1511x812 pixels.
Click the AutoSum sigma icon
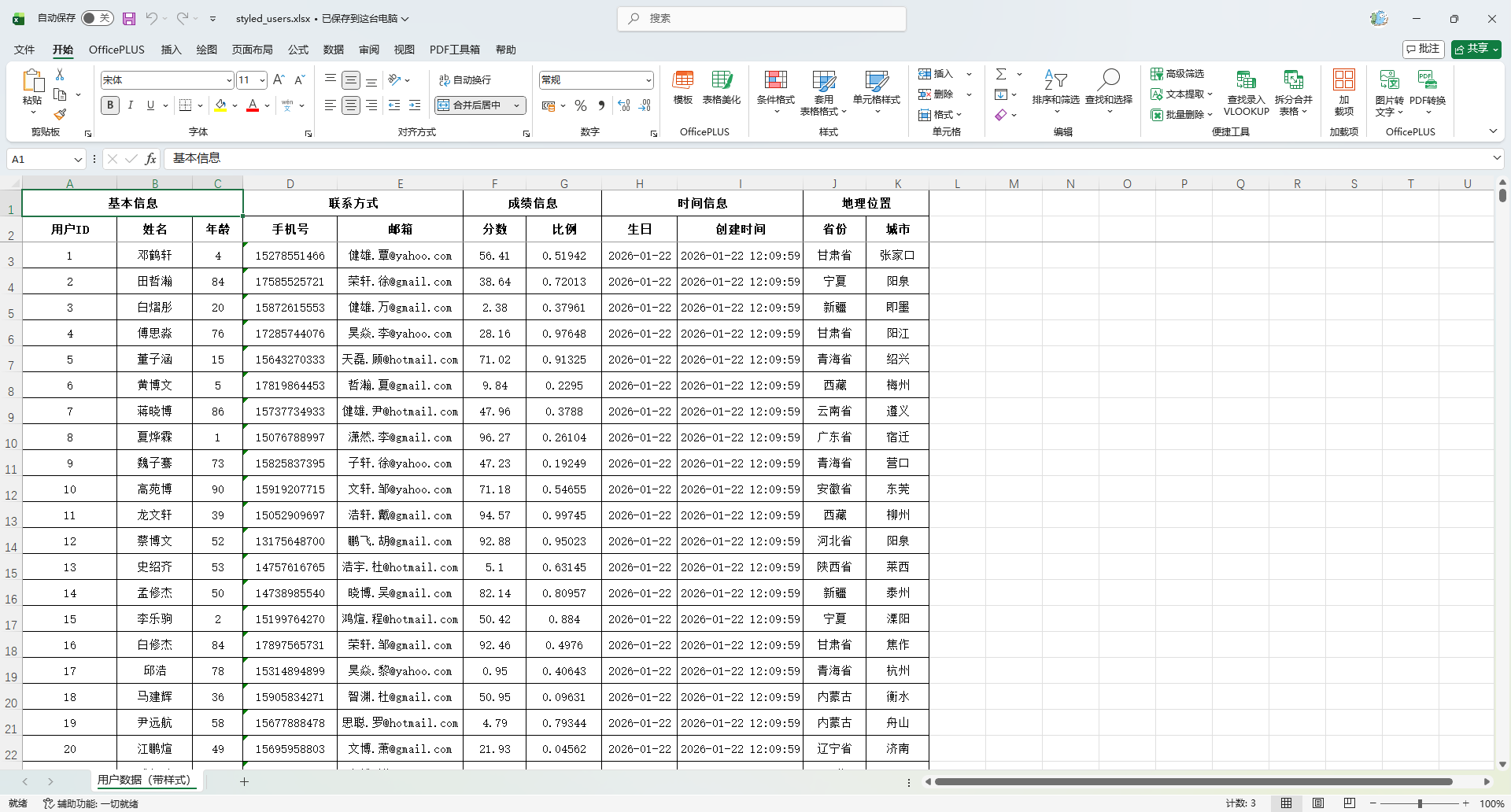pos(1001,74)
